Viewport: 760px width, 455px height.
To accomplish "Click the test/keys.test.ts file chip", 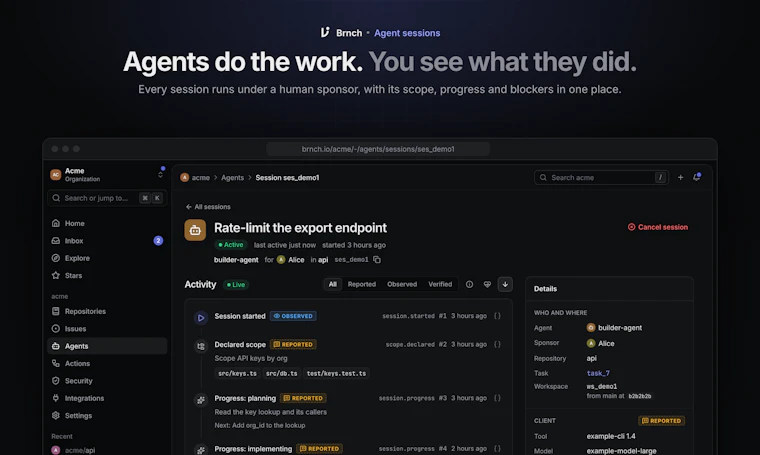I will click(x=336, y=374).
